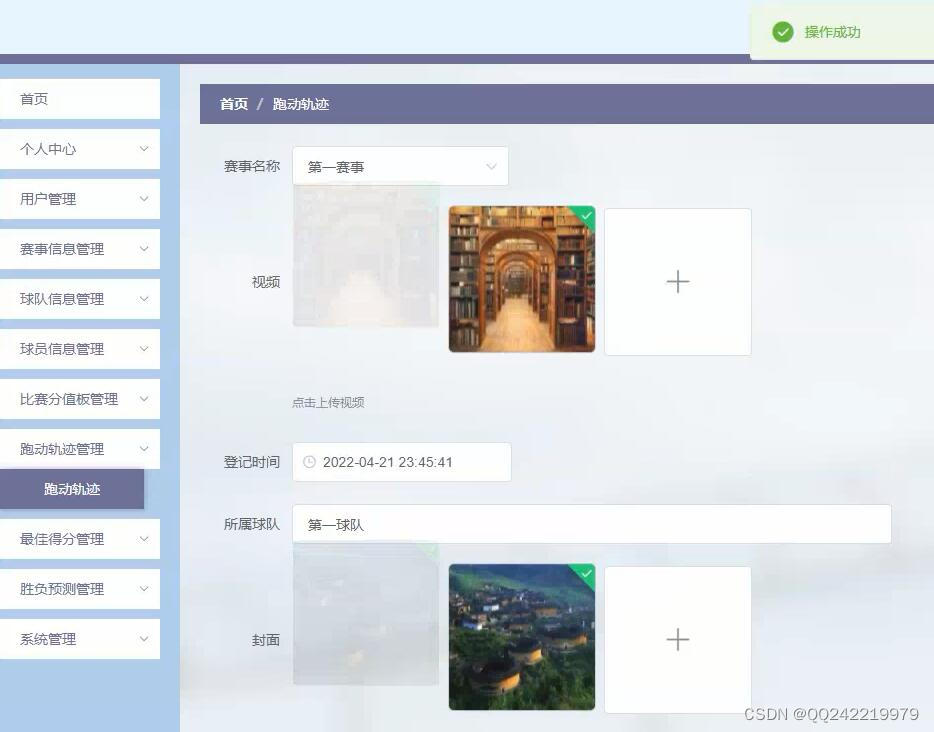Click the chevron next to 跑动轨迹管理

pyautogui.click(x=144, y=449)
